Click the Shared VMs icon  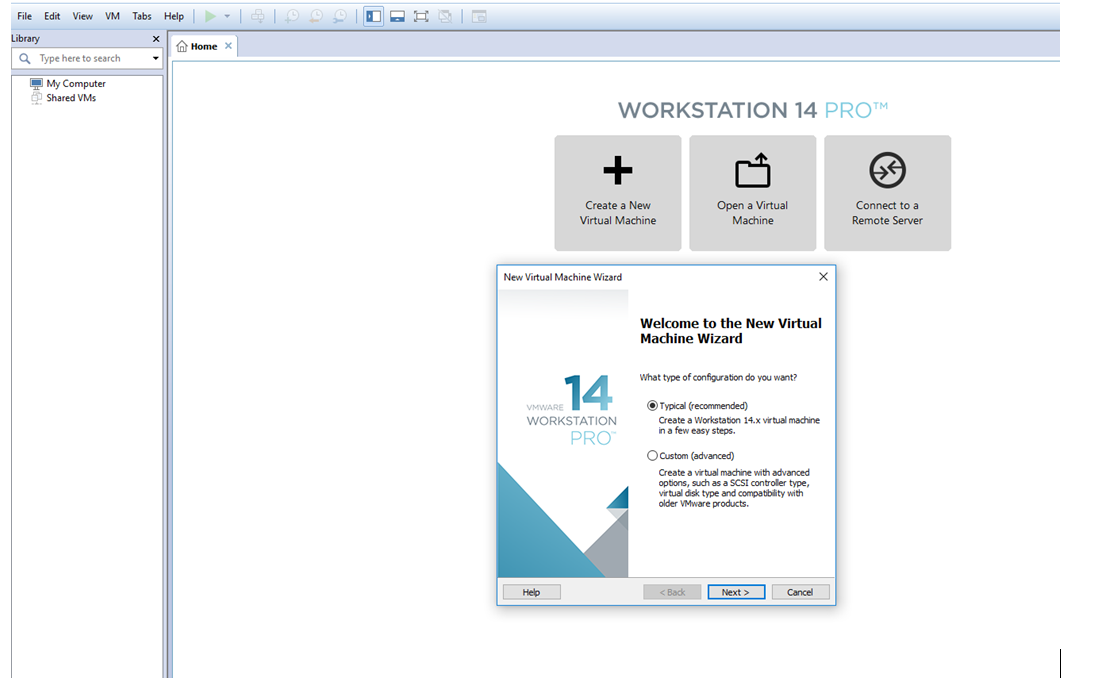(x=36, y=98)
